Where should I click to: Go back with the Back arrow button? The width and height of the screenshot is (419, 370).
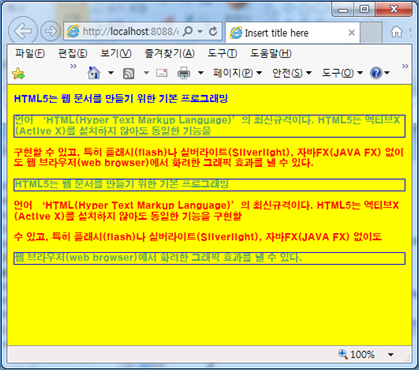click(23, 32)
